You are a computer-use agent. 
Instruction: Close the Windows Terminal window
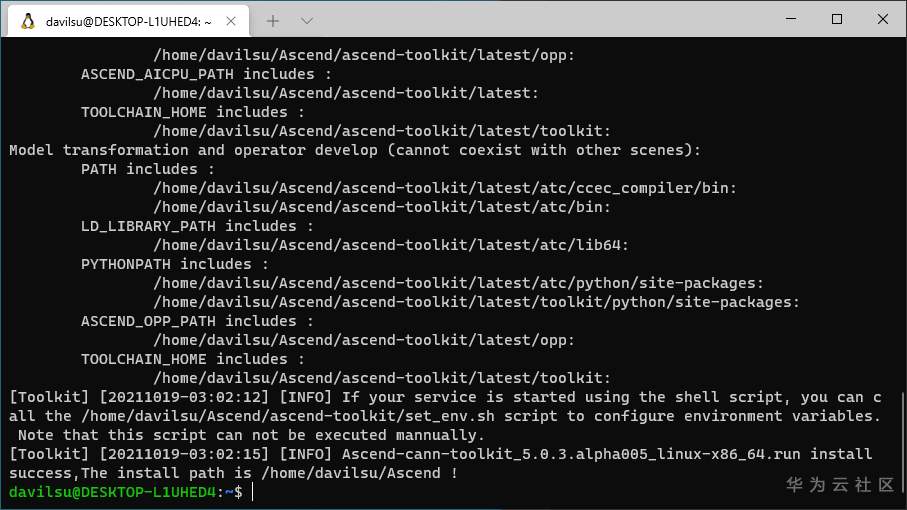click(883, 20)
